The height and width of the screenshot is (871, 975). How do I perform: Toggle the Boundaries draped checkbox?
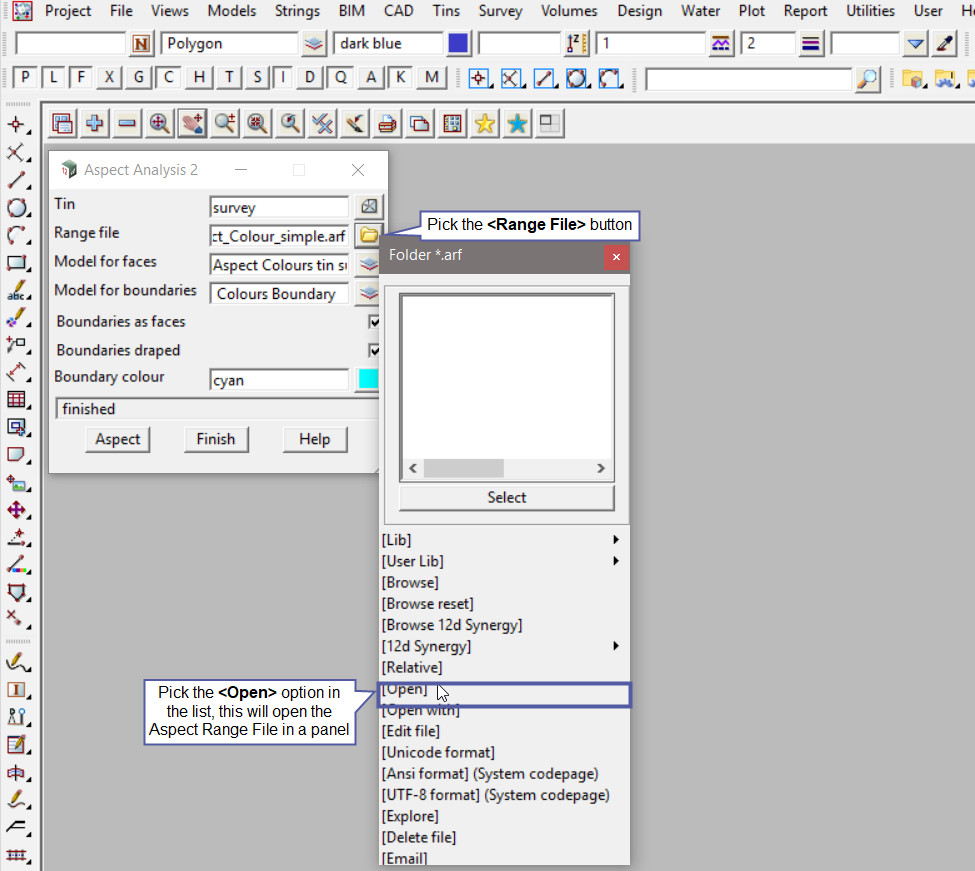coord(375,351)
